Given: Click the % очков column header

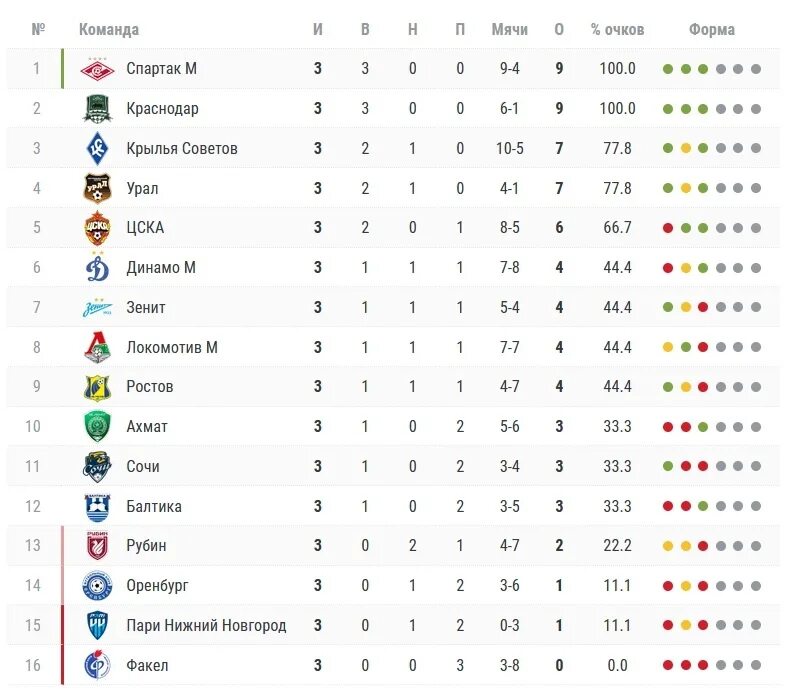Looking at the screenshot, I should coord(617,30).
